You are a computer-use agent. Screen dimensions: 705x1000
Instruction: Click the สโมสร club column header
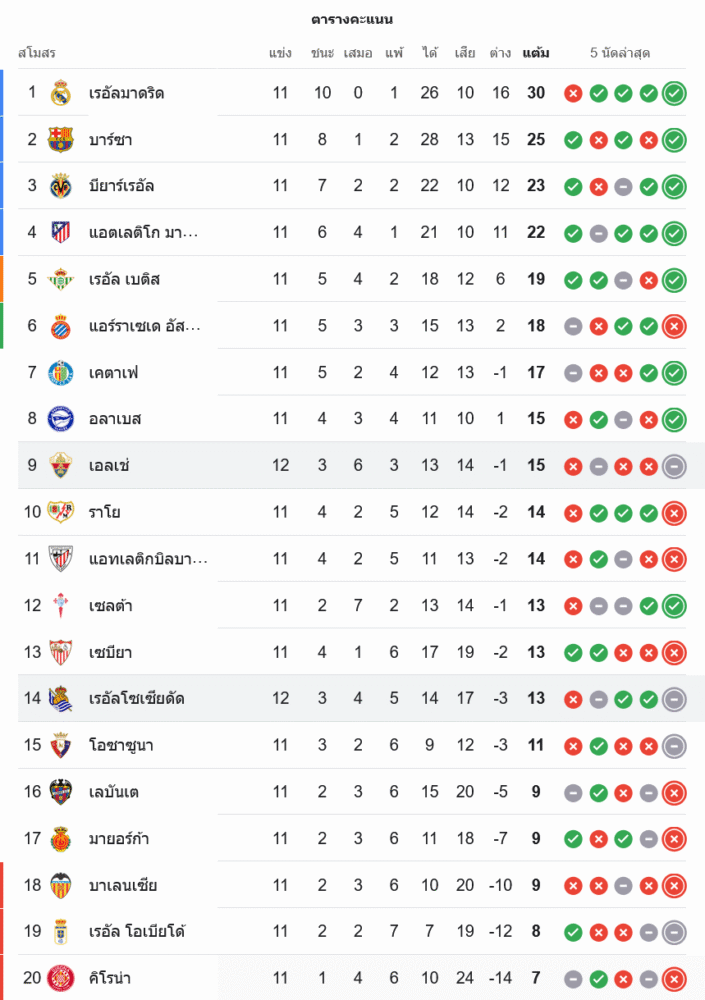[37, 52]
